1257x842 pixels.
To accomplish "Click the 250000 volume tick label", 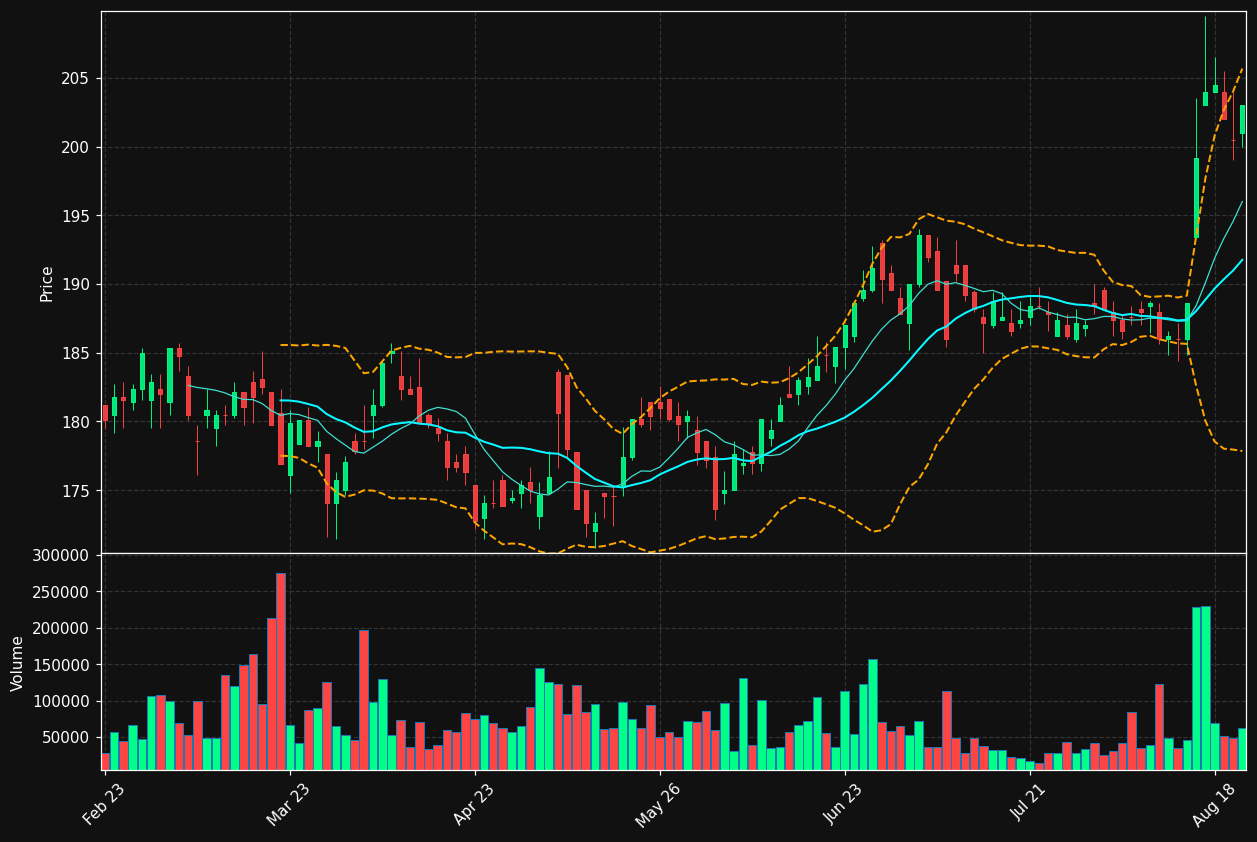I will point(62,592).
